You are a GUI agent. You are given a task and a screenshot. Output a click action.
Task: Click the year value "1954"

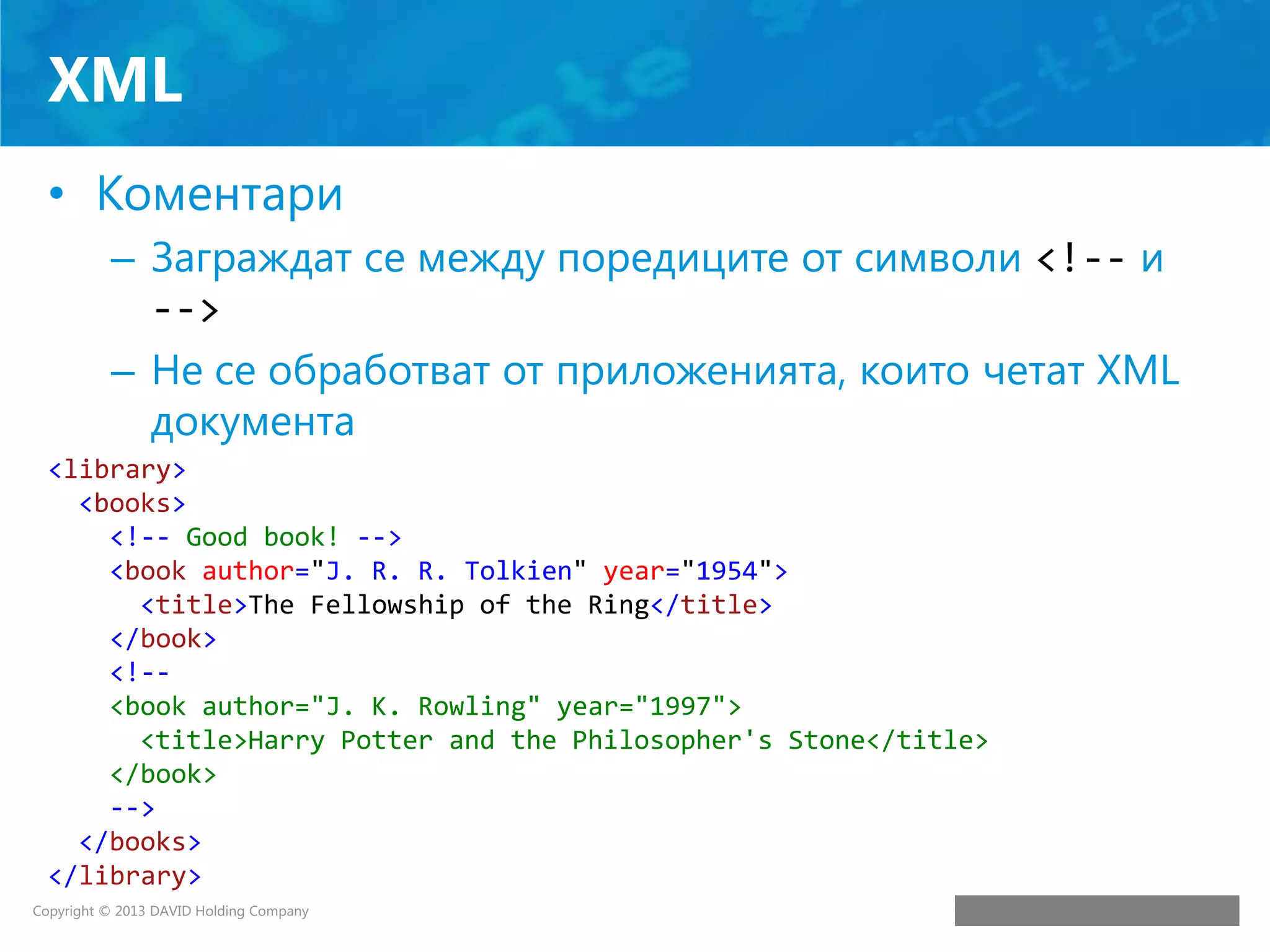(x=727, y=571)
